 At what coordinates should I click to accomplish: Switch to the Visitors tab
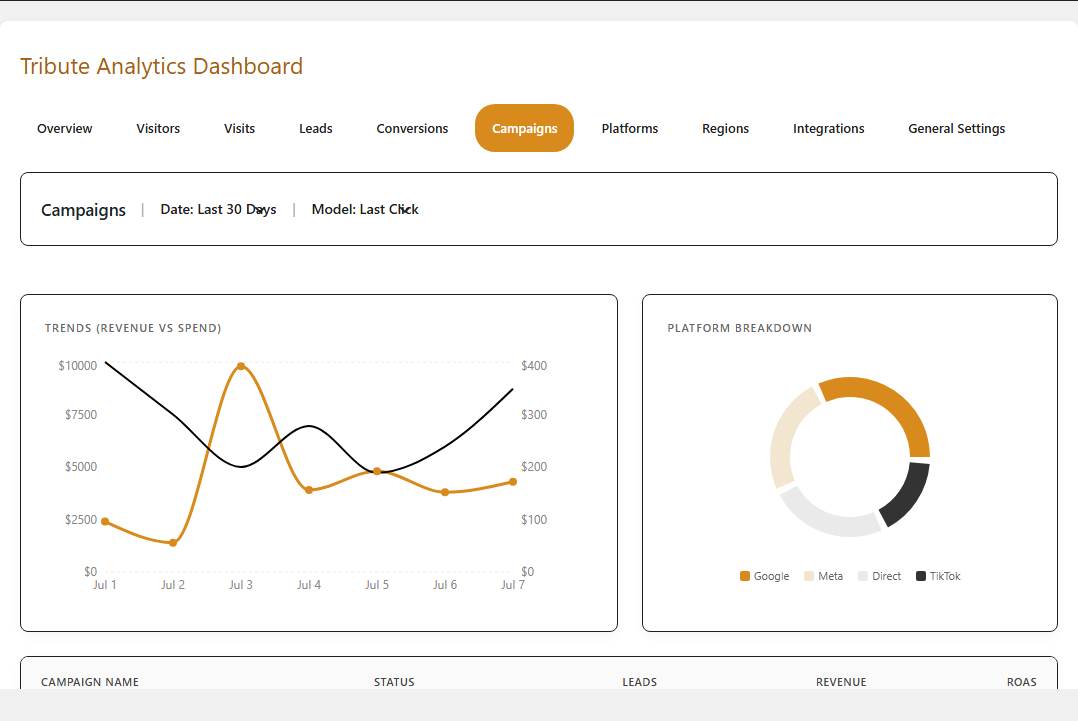click(x=158, y=129)
